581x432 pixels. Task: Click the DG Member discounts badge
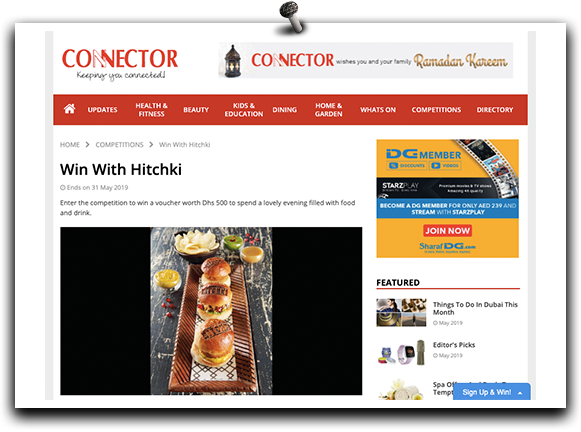[407, 166]
